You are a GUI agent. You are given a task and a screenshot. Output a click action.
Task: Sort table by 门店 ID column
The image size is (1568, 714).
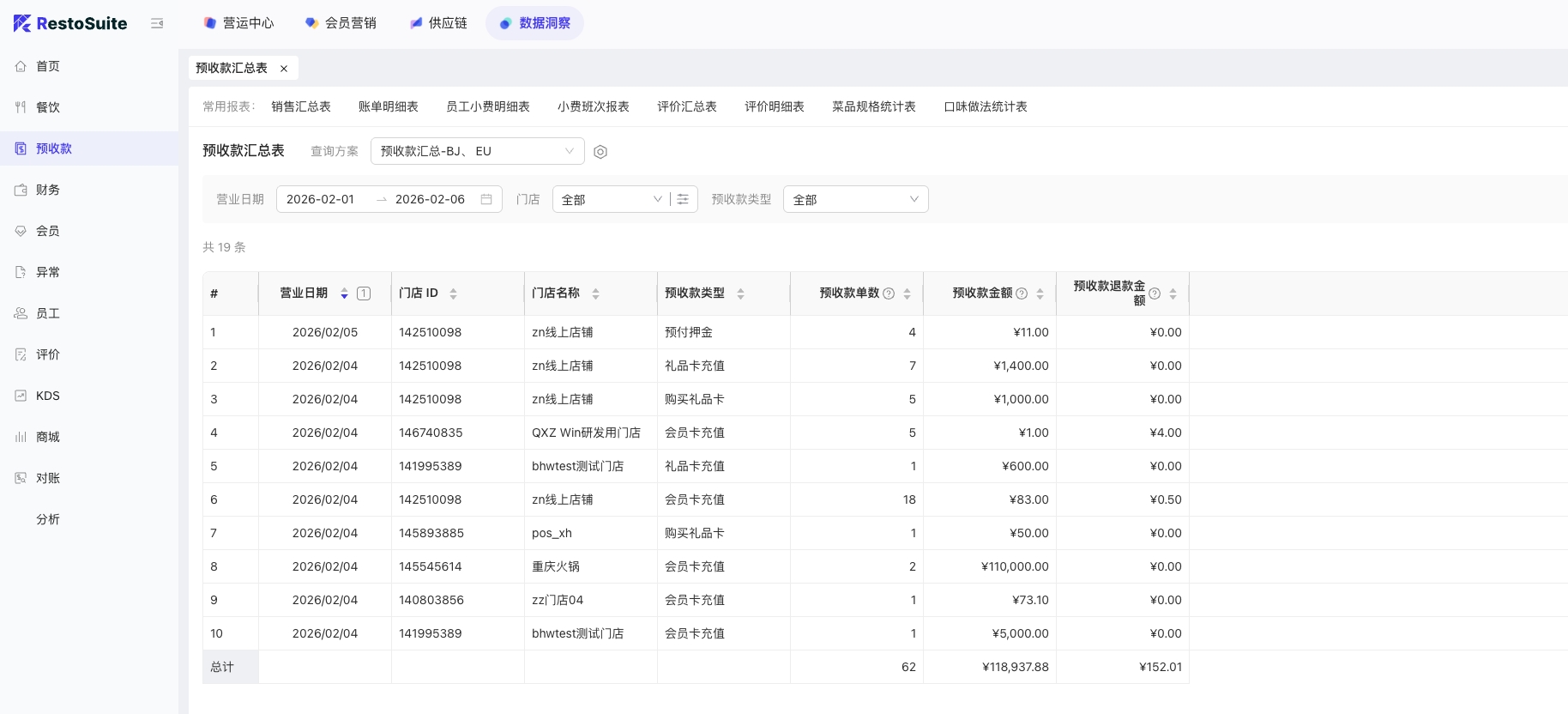(453, 293)
